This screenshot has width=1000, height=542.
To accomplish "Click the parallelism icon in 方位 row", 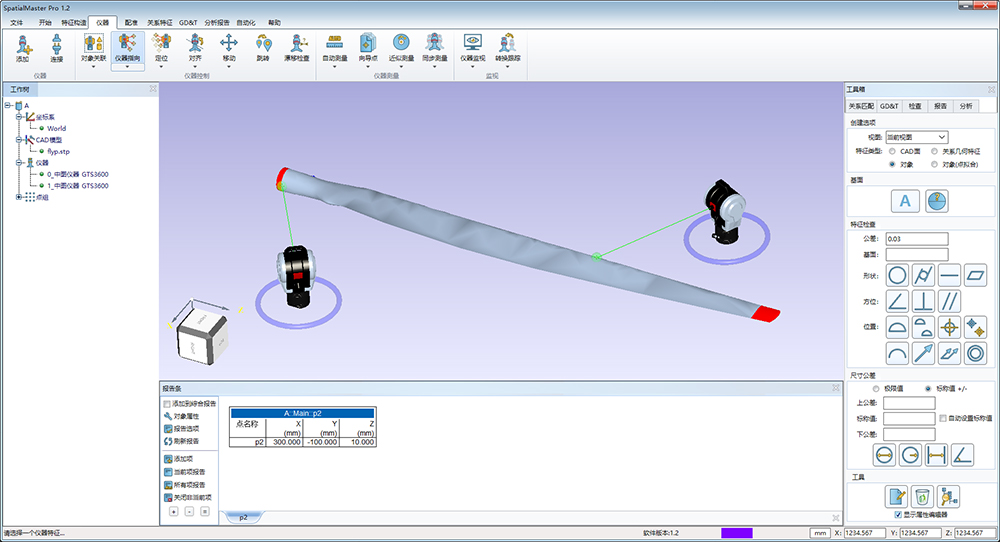I will [950, 300].
